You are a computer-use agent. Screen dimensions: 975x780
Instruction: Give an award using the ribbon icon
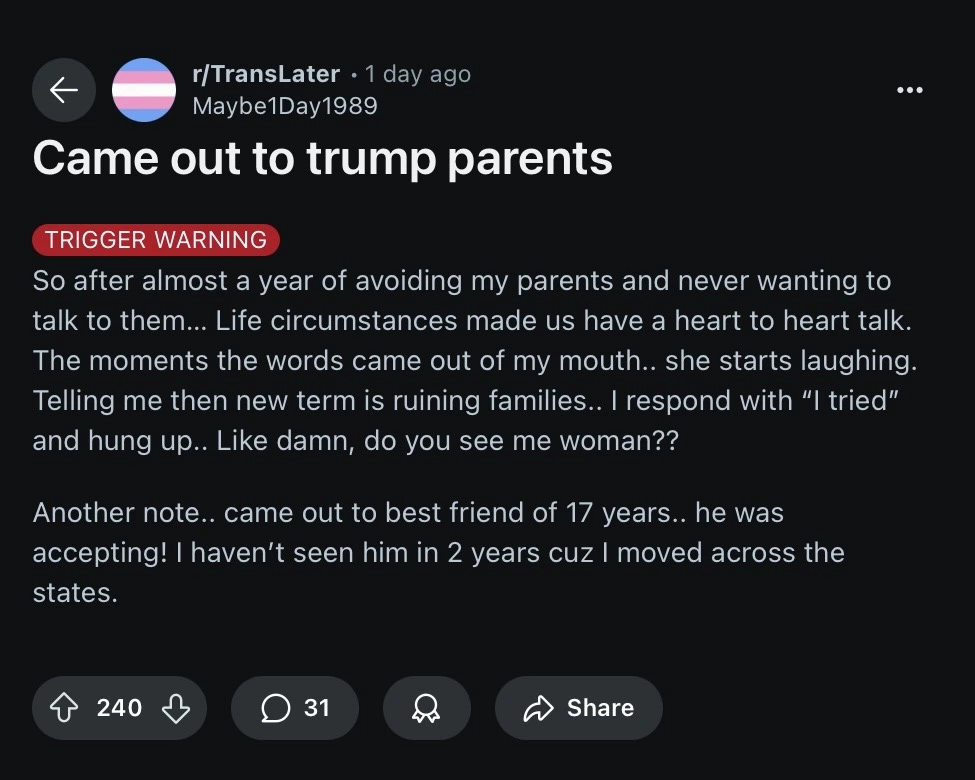pos(427,708)
